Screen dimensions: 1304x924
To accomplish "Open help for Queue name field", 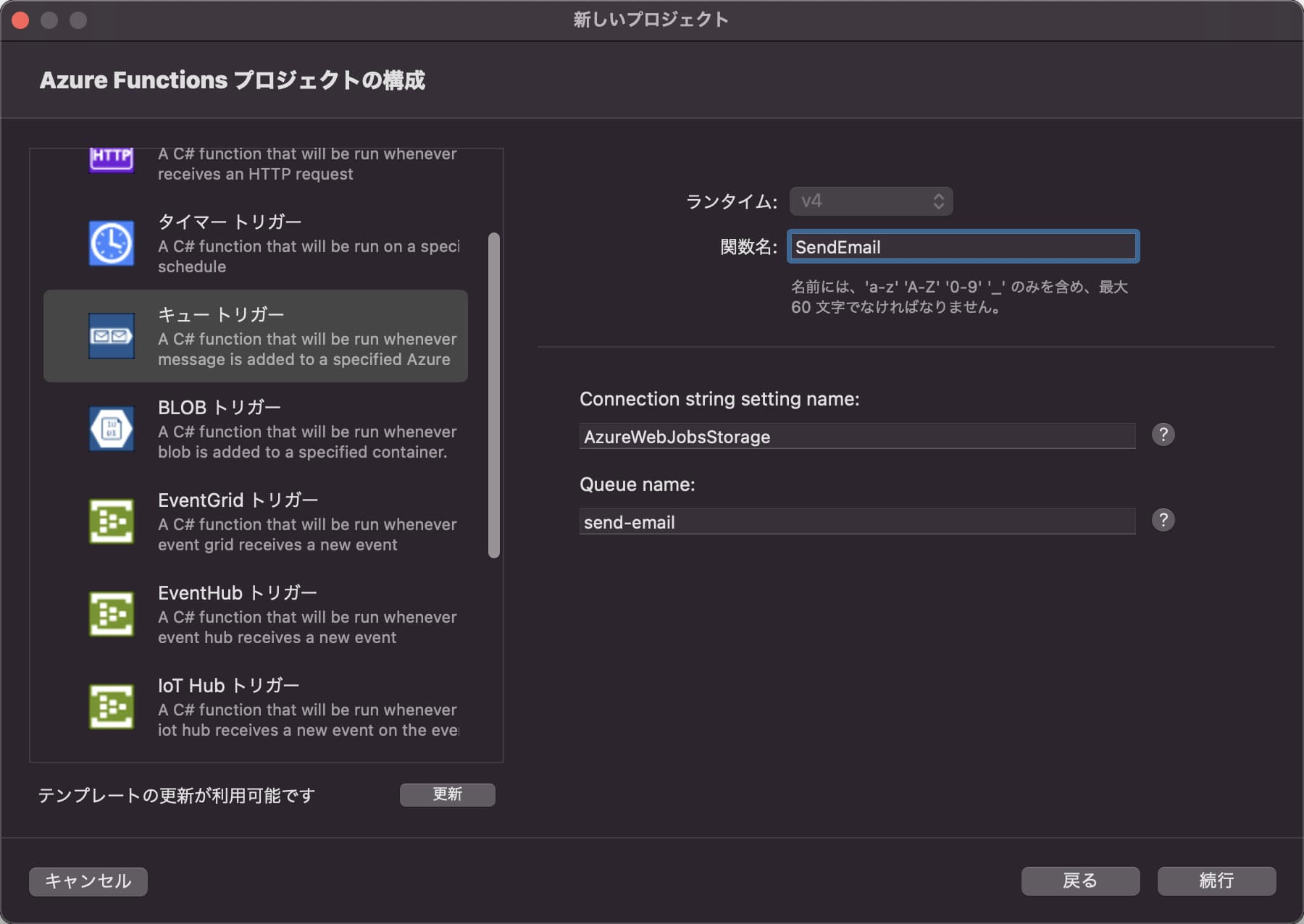I will click(1163, 520).
